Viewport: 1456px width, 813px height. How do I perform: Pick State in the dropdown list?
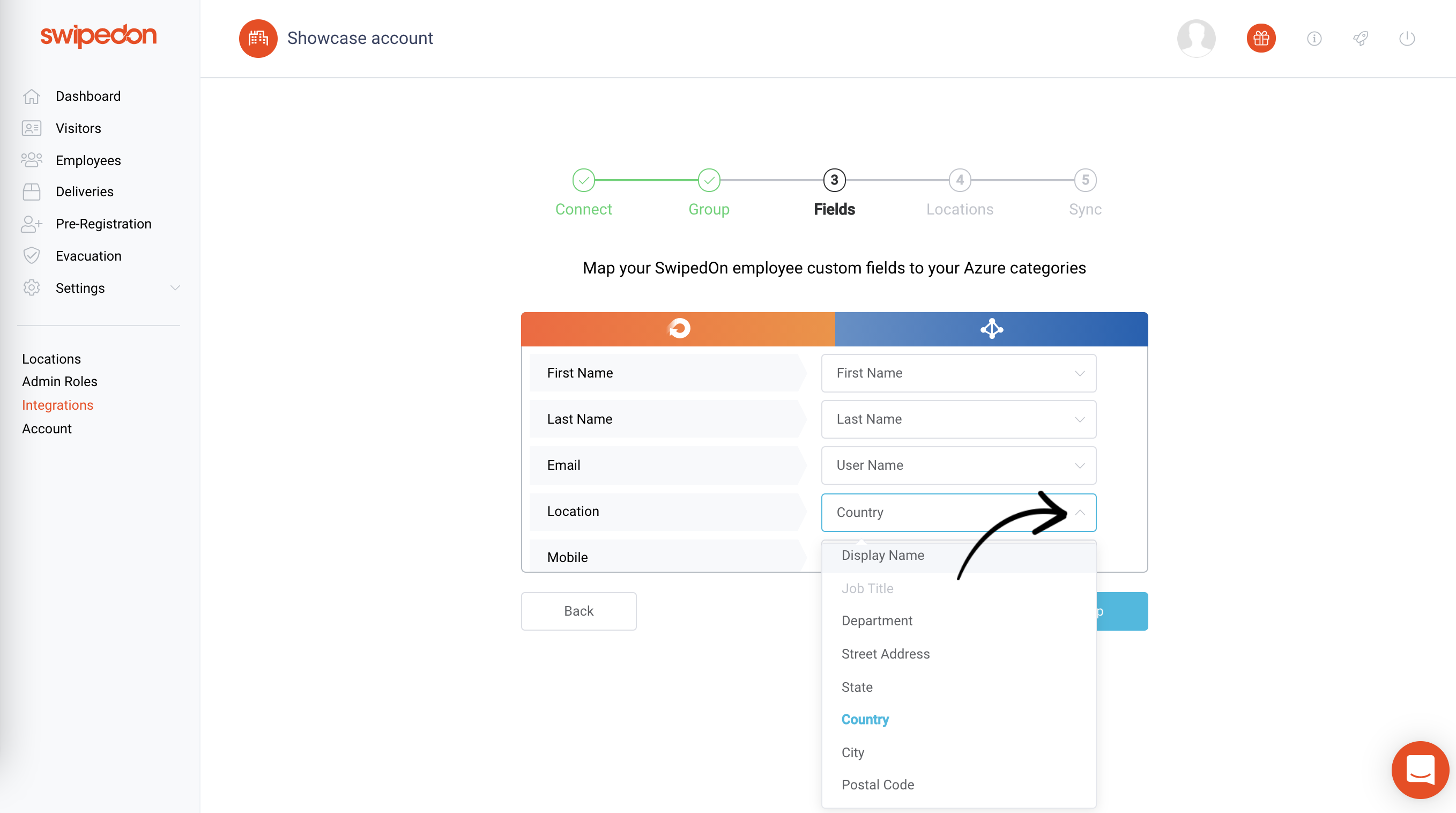(959, 687)
